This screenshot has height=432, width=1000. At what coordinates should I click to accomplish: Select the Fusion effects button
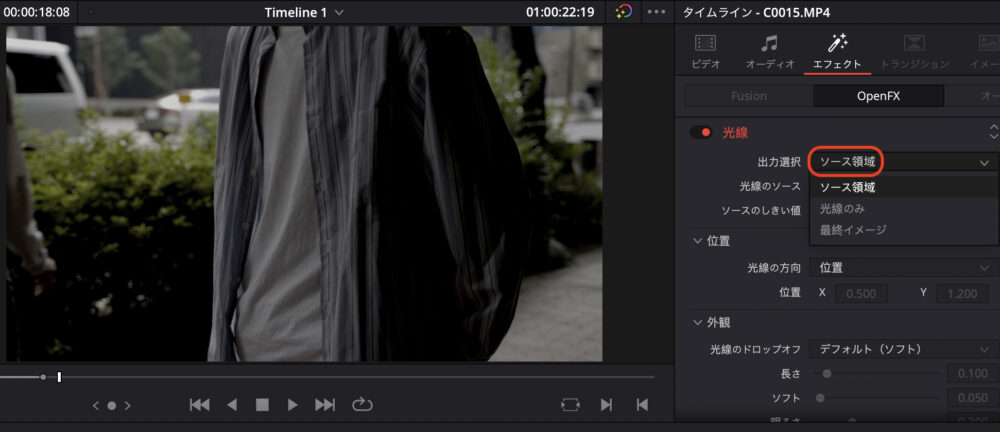[x=748, y=96]
